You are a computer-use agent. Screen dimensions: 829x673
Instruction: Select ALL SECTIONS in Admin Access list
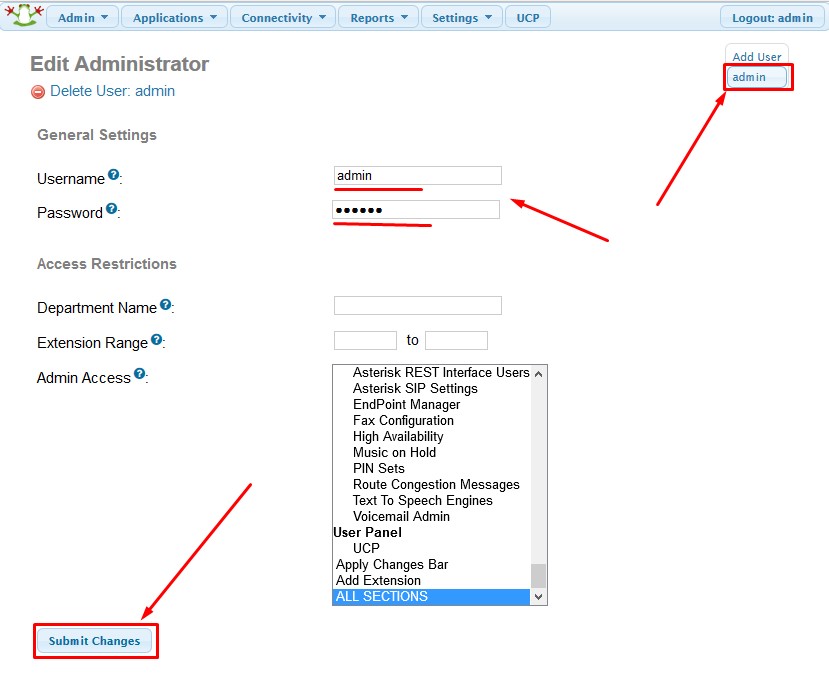(x=430, y=597)
